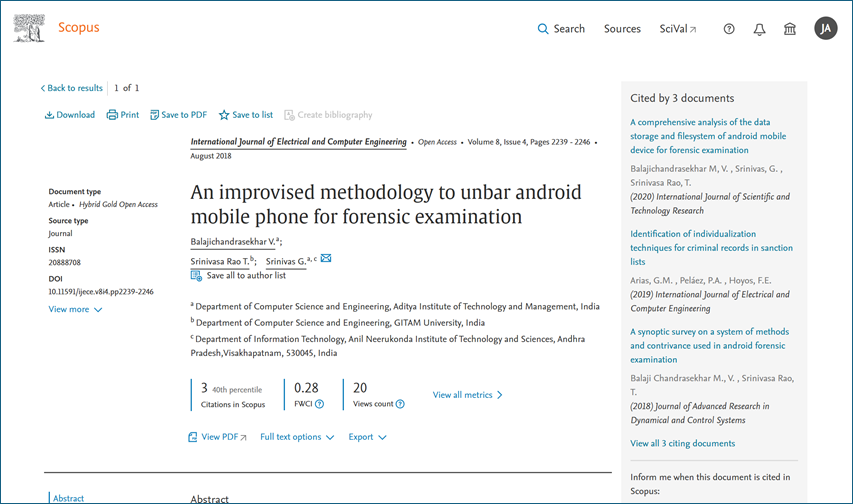Click the institution building icon

pyautogui.click(x=790, y=29)
